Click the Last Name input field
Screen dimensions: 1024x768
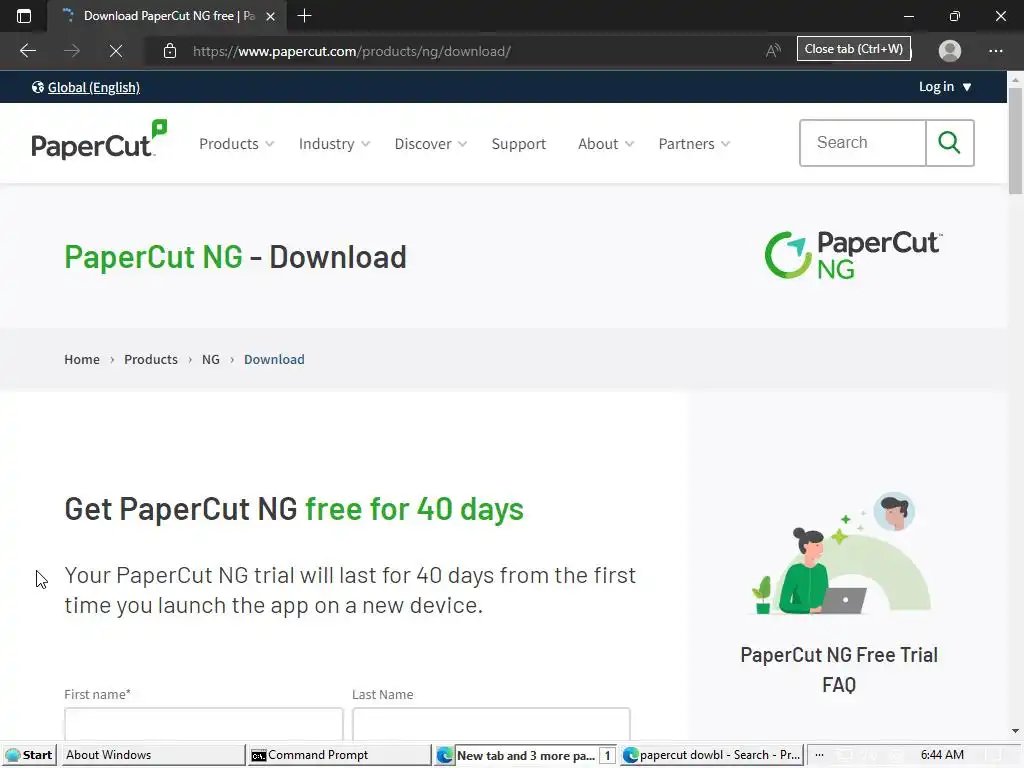click(x=491, y=725)
